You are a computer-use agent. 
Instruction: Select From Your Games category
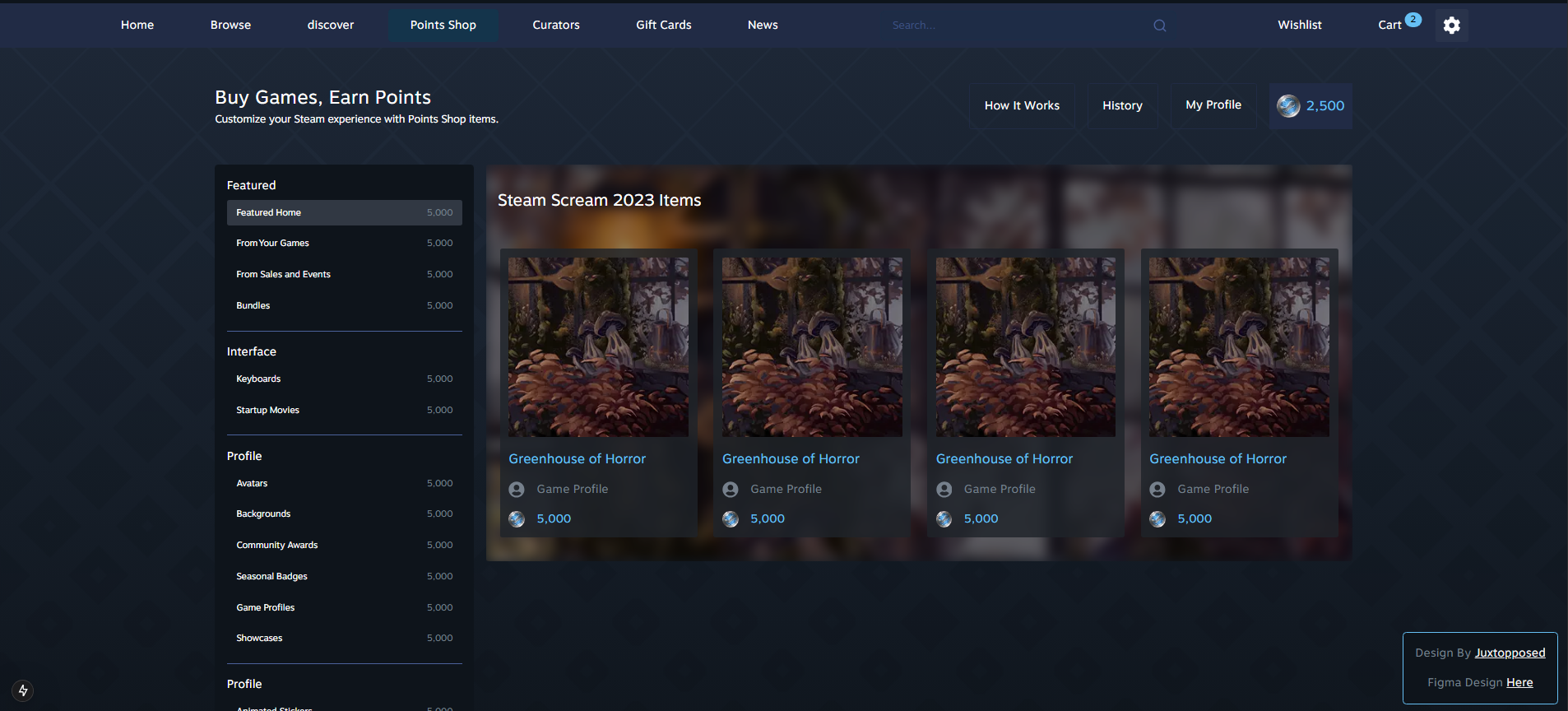point(344,244)
